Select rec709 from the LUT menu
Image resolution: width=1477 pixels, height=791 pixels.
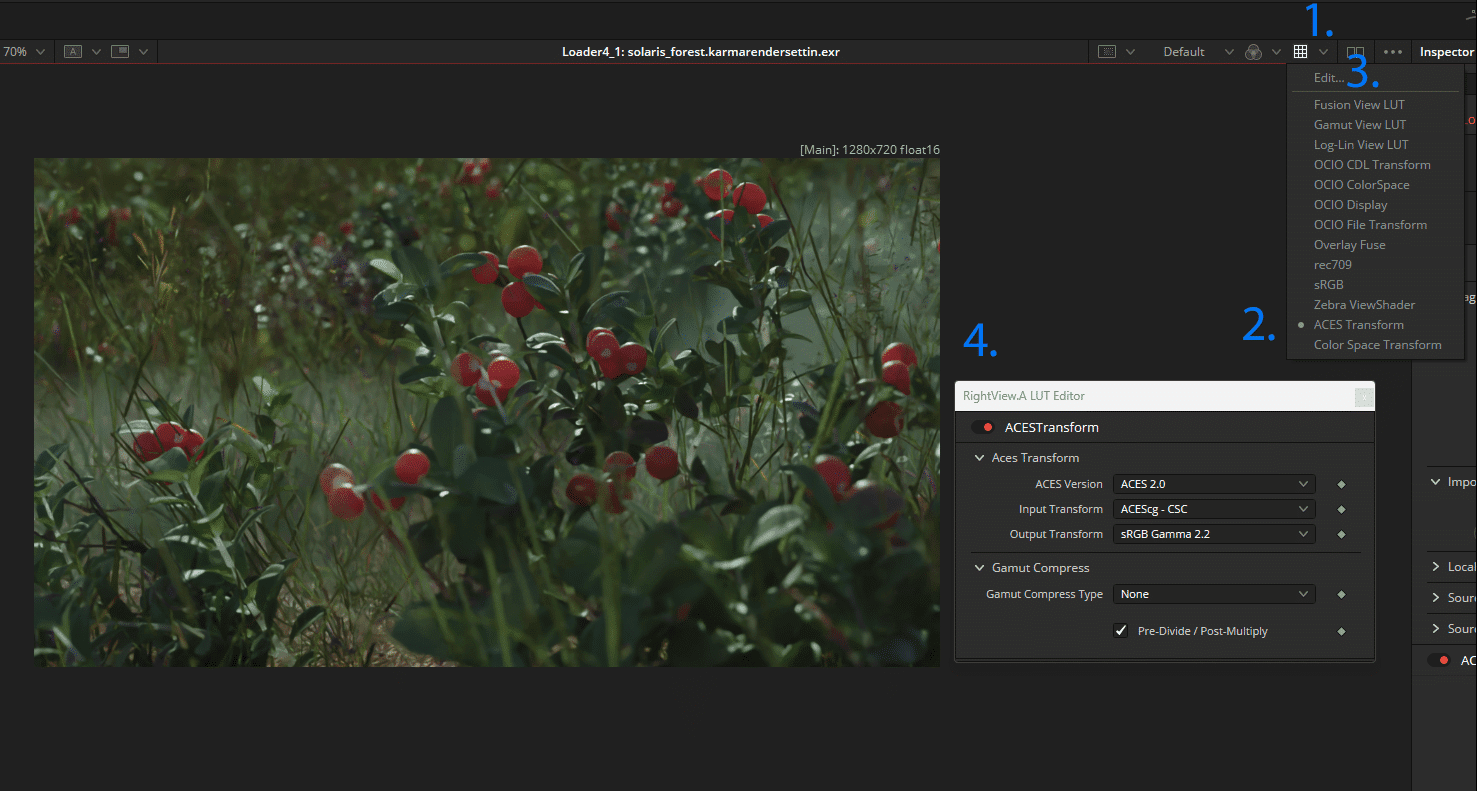pos(1333,264)
